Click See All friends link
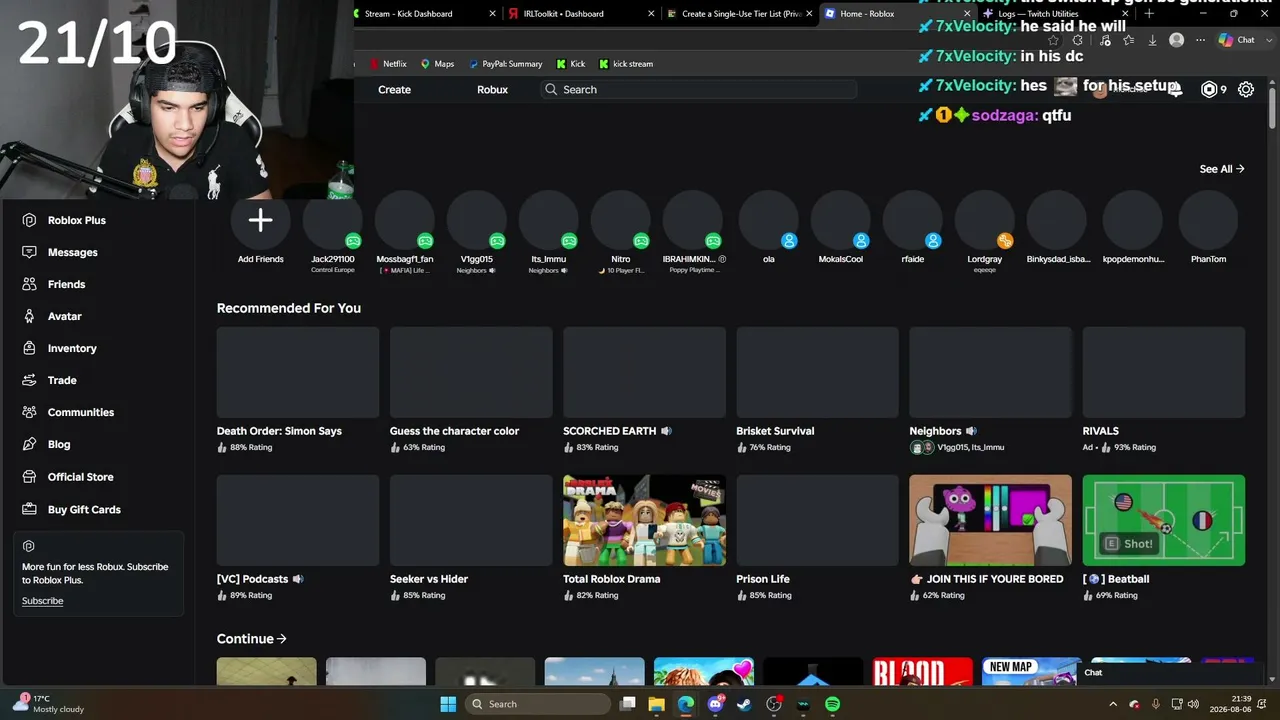The image size is (1280, 720). click(1222, 169)
